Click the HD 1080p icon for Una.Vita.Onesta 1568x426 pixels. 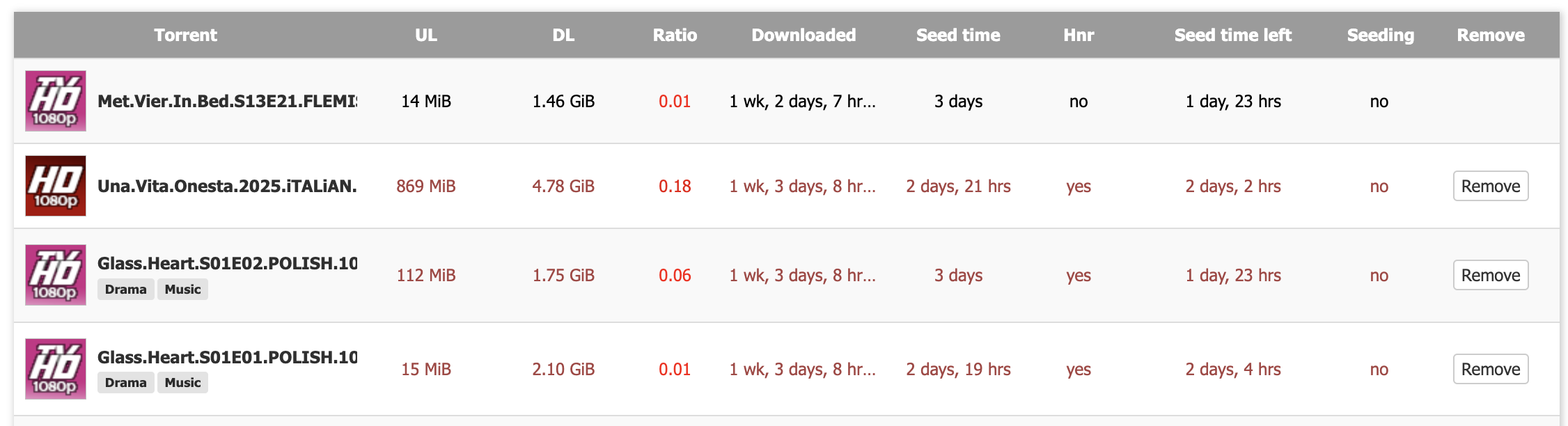[56, 186]
